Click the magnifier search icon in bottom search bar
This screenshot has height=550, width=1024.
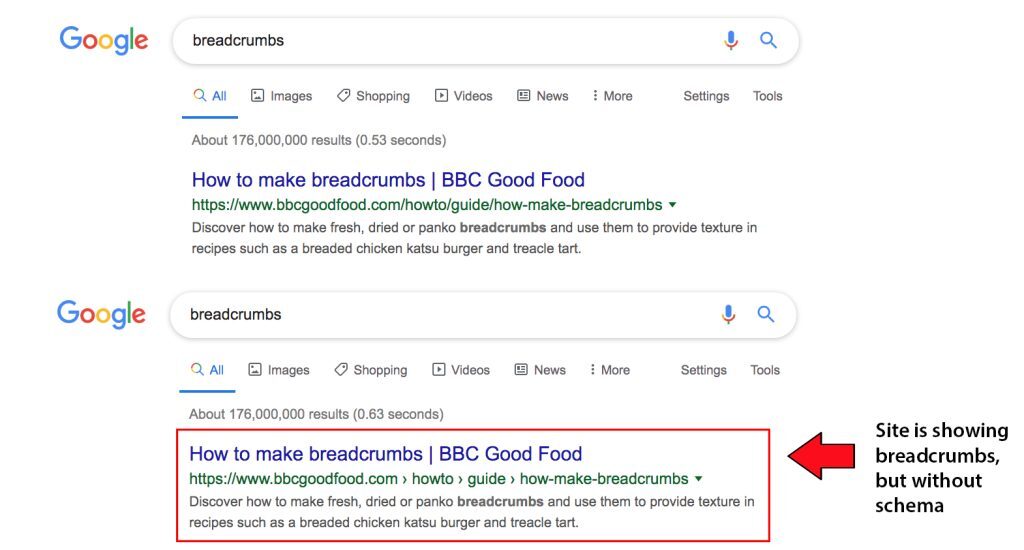tap(766, 314)
